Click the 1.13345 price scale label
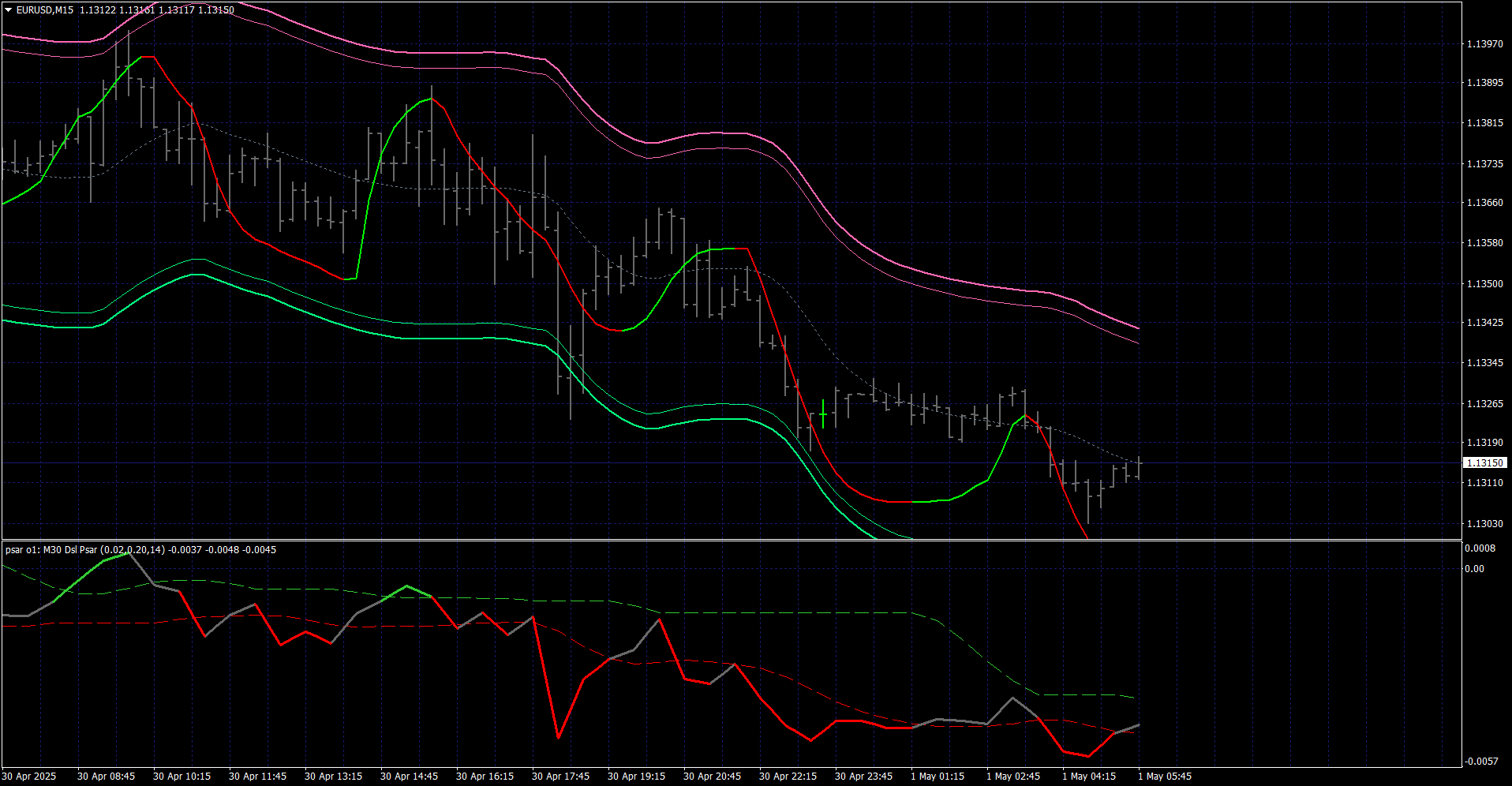Viewport: 1512px width, 786px height. (x=1484, y=363)
